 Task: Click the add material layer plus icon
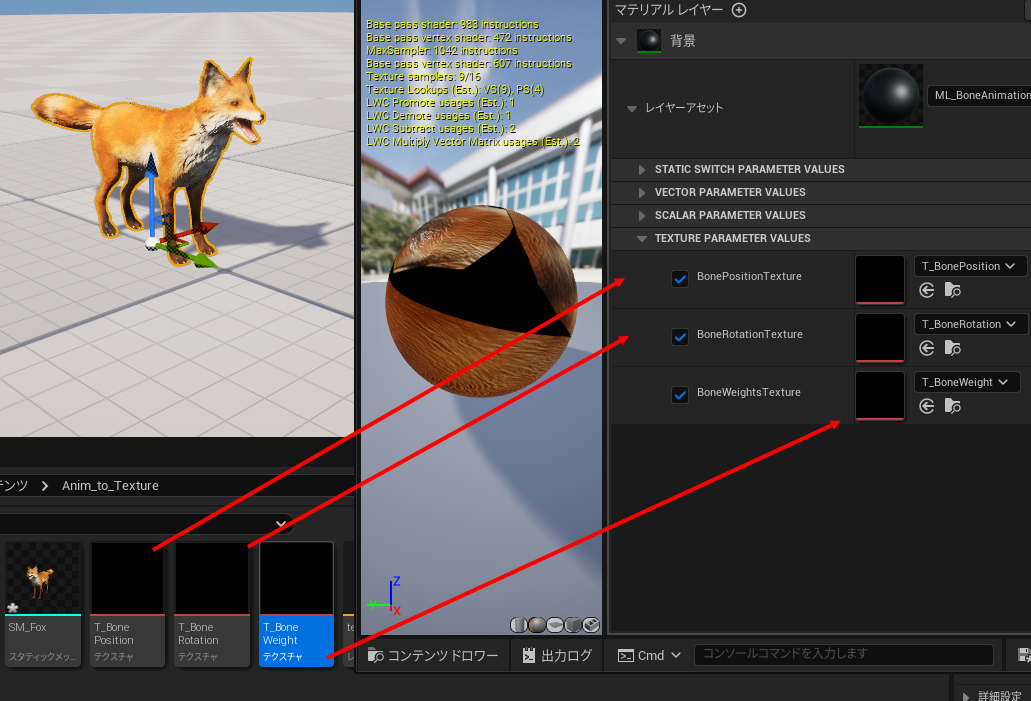tap(739, 10)
